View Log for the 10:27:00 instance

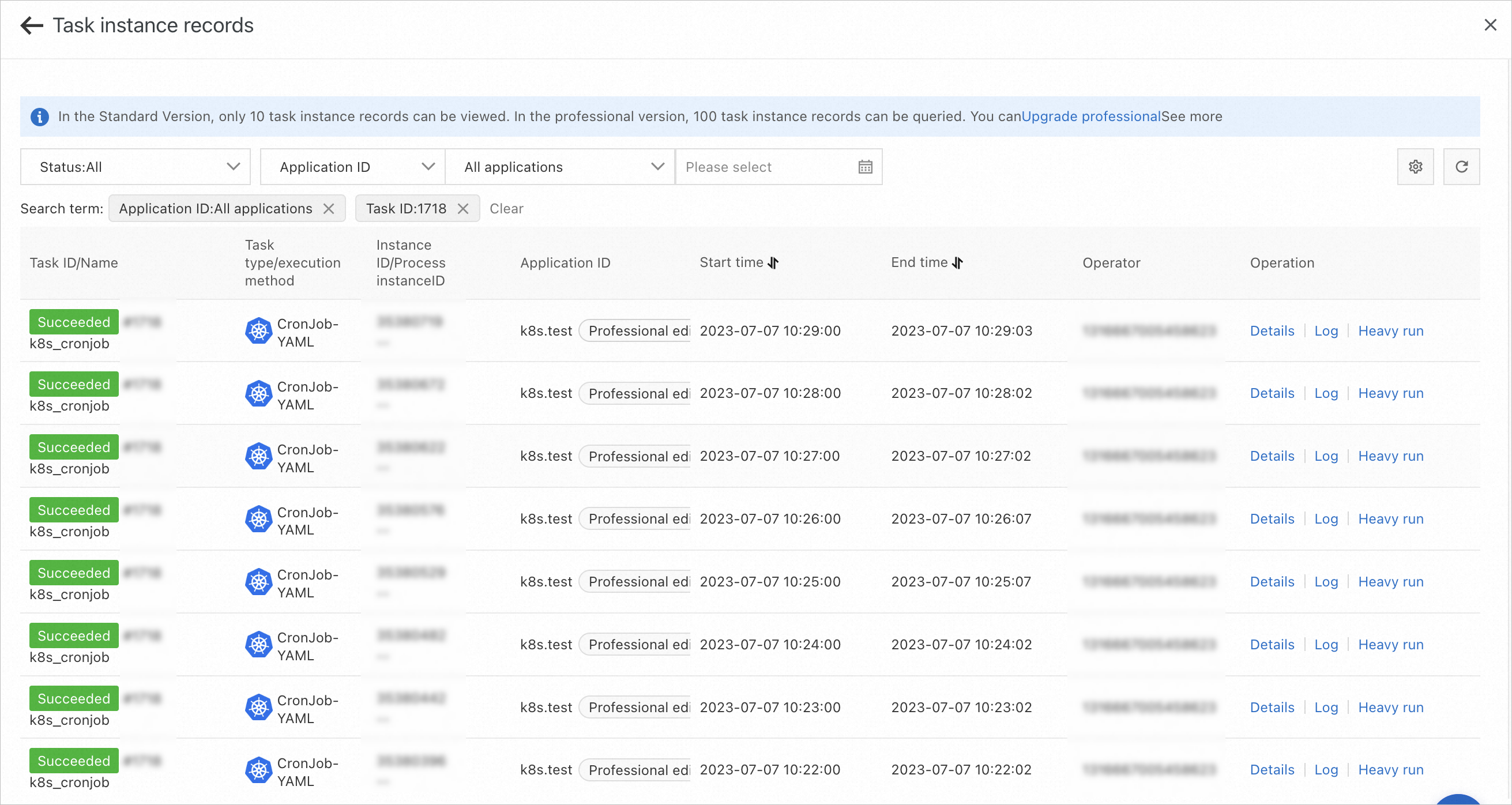[x=1326, y=456]
